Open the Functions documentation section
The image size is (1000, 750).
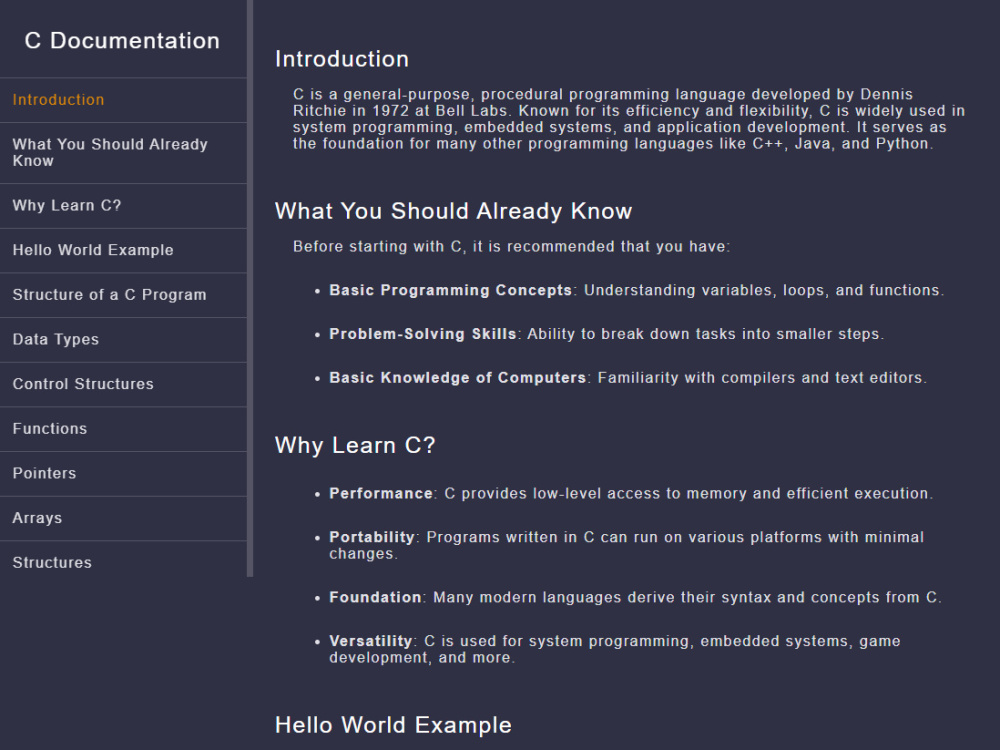pos(49,429)
